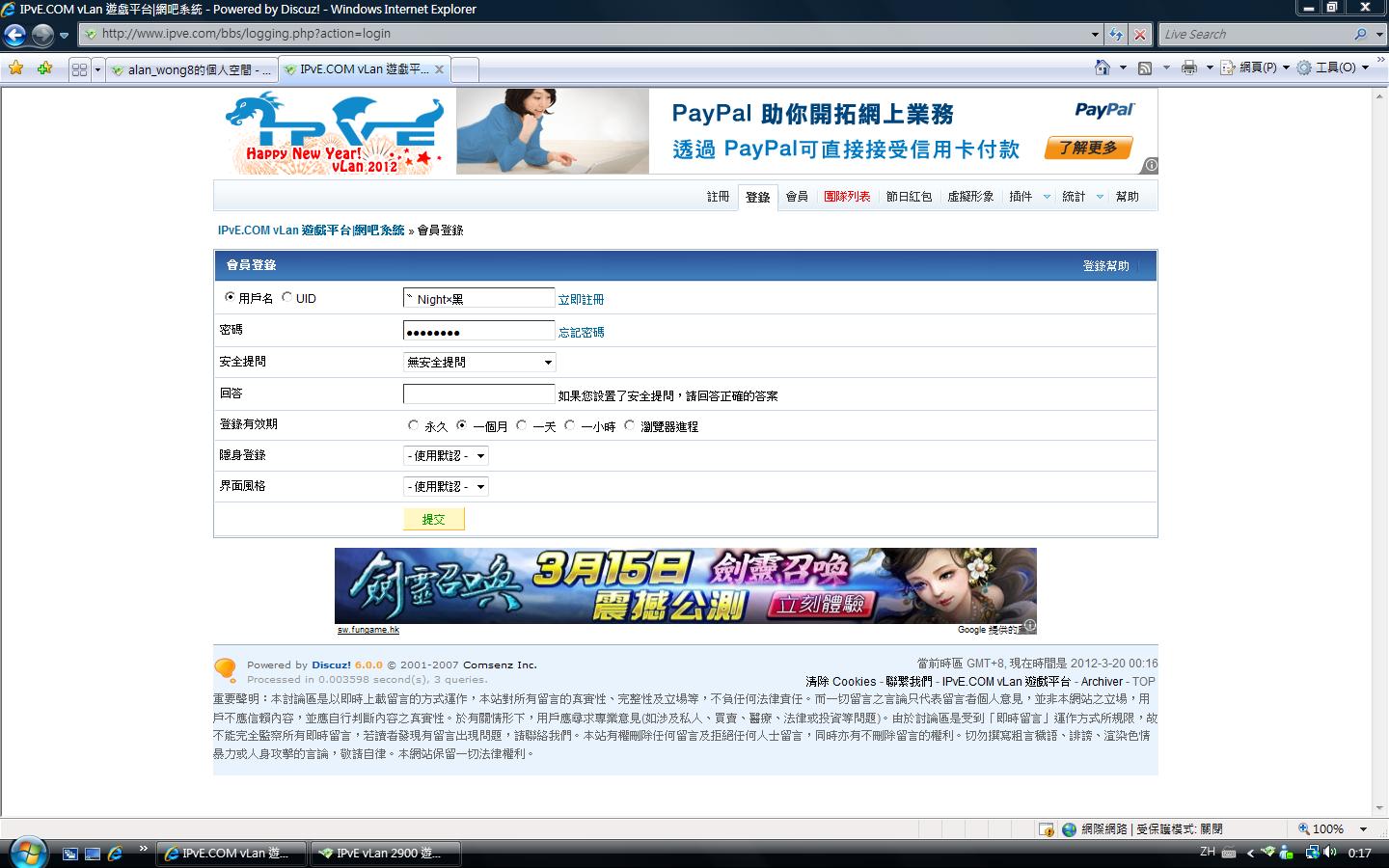The height and width of the screenshot is (868, 1389).
Task: Click the Add to Favorites icon
Action: pyautogui.click(x=44, y=68)
